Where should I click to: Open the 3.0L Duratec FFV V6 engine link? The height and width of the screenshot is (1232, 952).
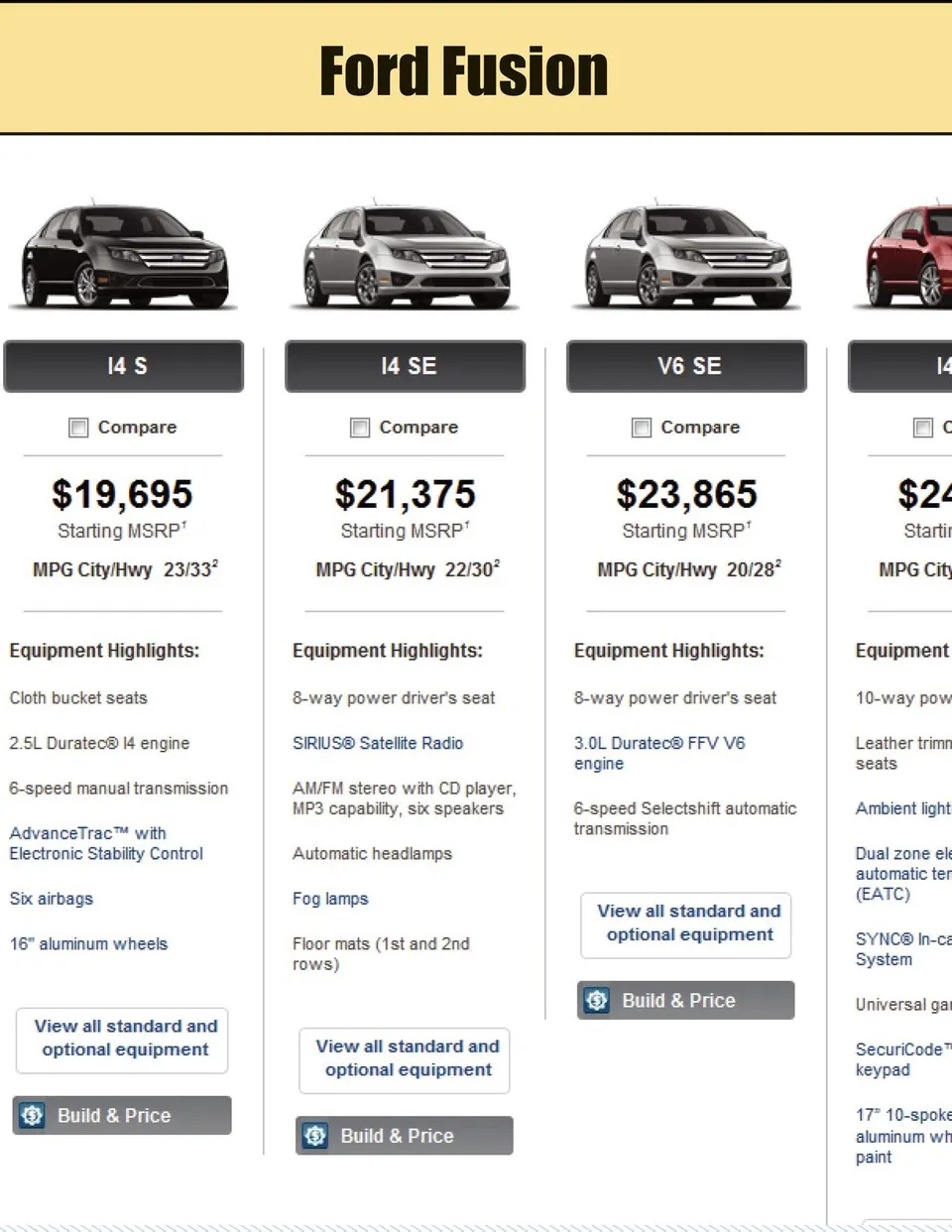pyautogui.click(x=658, y=753)
